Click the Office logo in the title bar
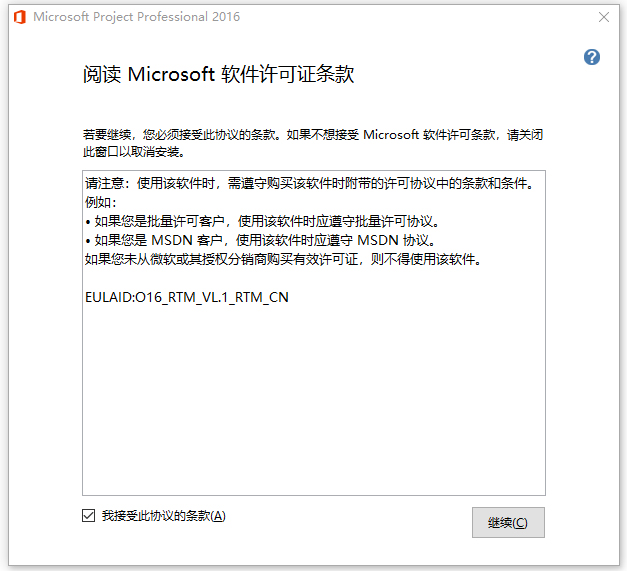Viewport: 627px width, 571px height. [x=18, y=17]
